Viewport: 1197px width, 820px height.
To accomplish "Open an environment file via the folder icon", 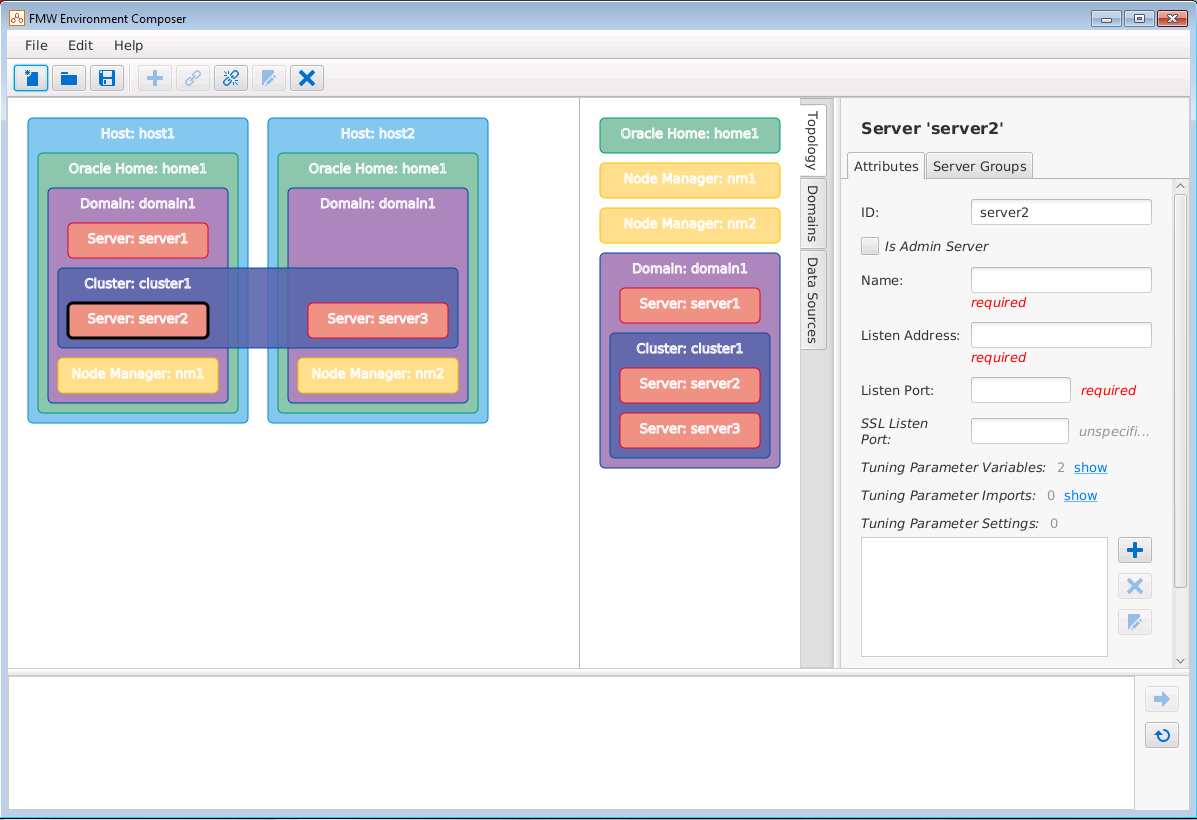I will tap(69, 78).
